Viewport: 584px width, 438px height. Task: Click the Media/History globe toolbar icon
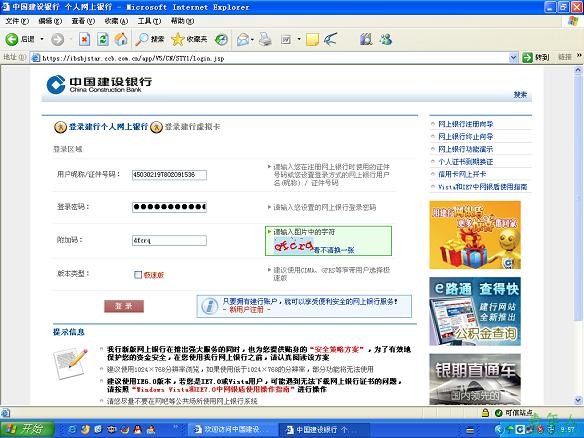pos(221,39)
